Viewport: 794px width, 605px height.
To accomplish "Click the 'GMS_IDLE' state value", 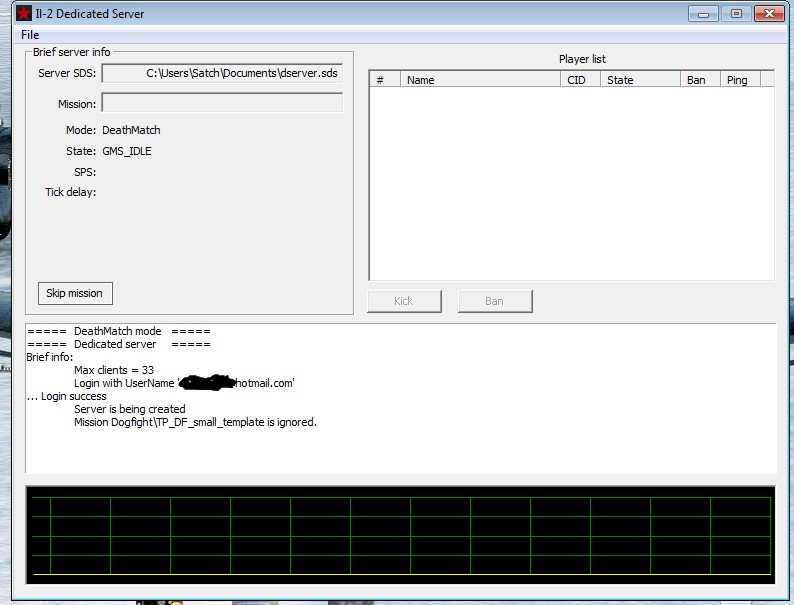I will pyautogui.click(x=127, y=151).
